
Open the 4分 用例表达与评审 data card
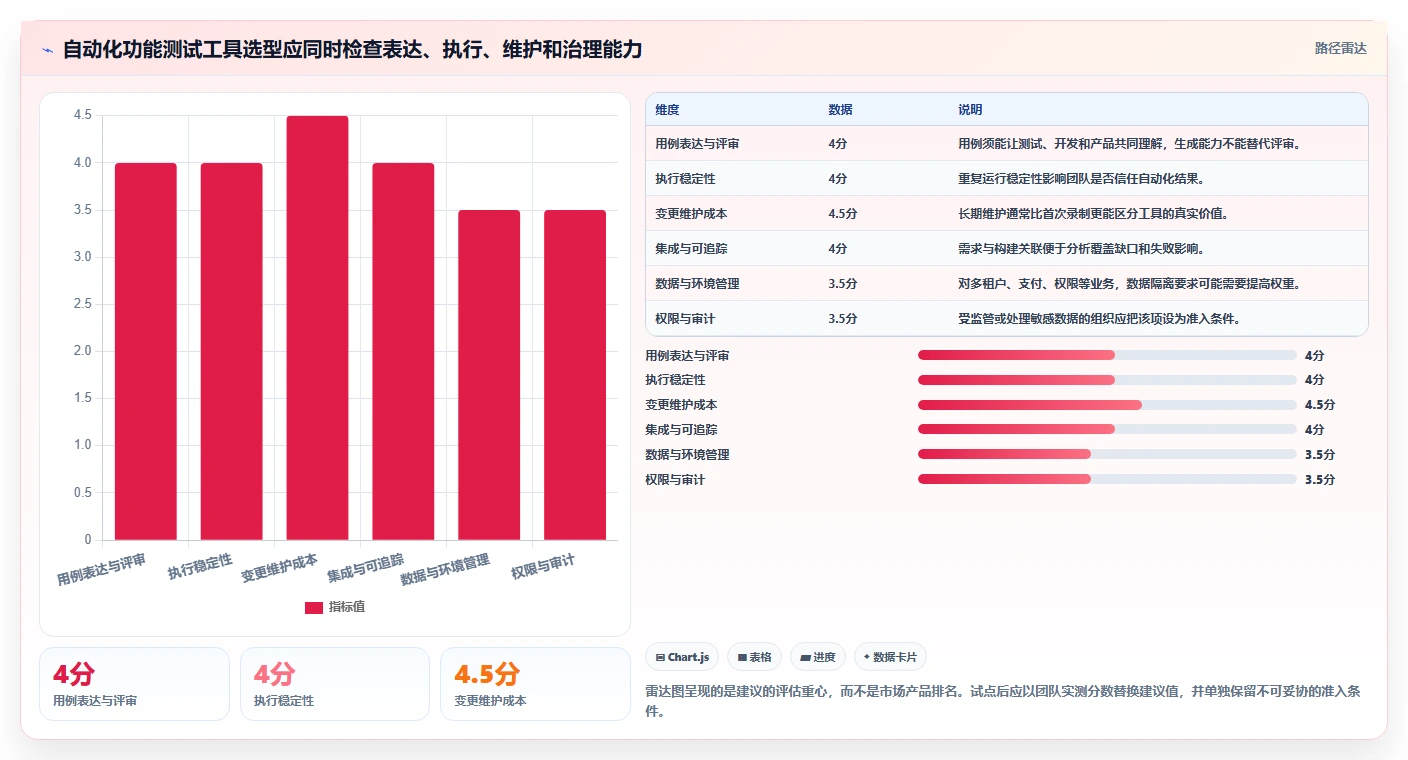coord(134,684)
